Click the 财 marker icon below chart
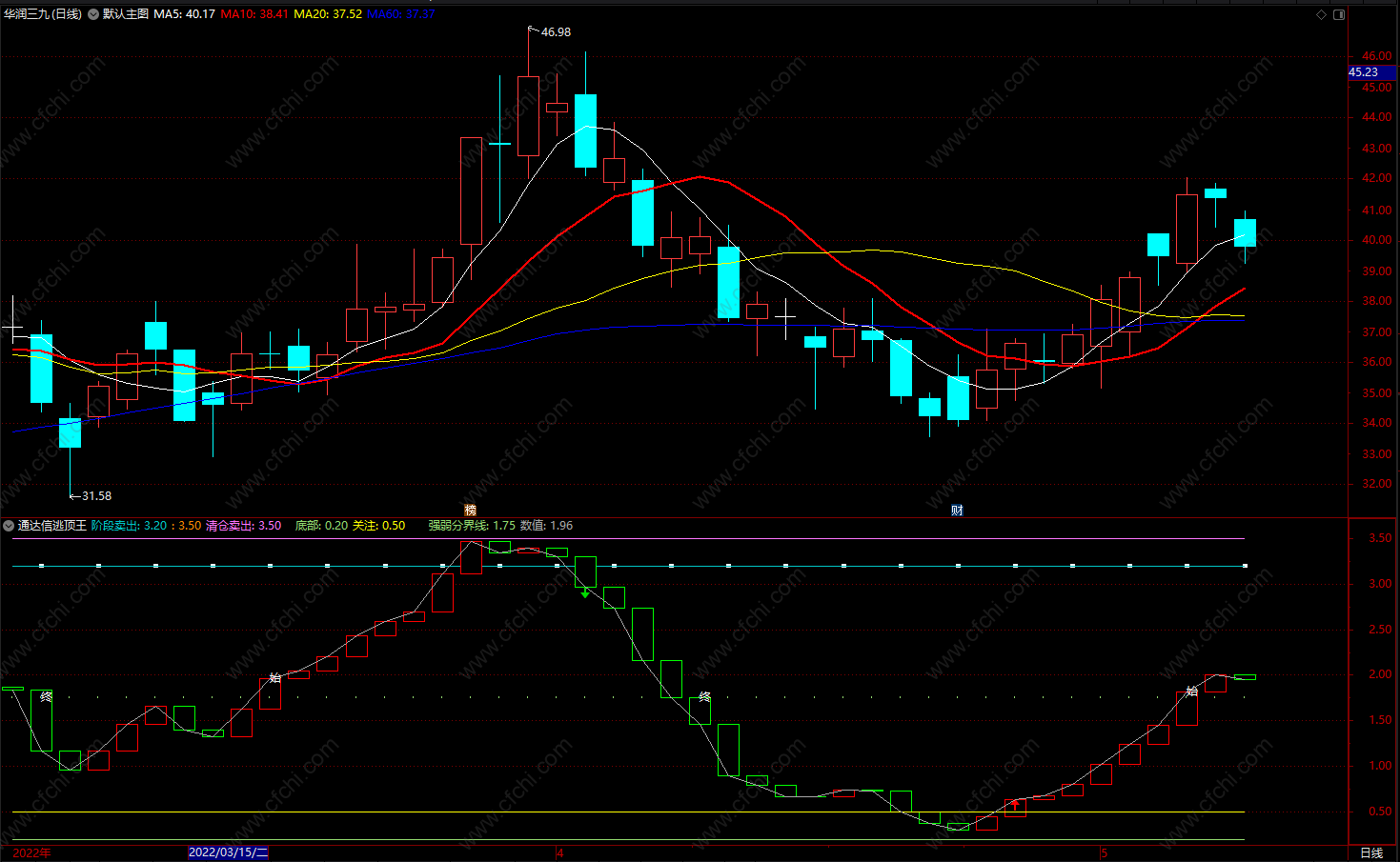This screenshot has width=1400, height=862. tap(957, 510)
